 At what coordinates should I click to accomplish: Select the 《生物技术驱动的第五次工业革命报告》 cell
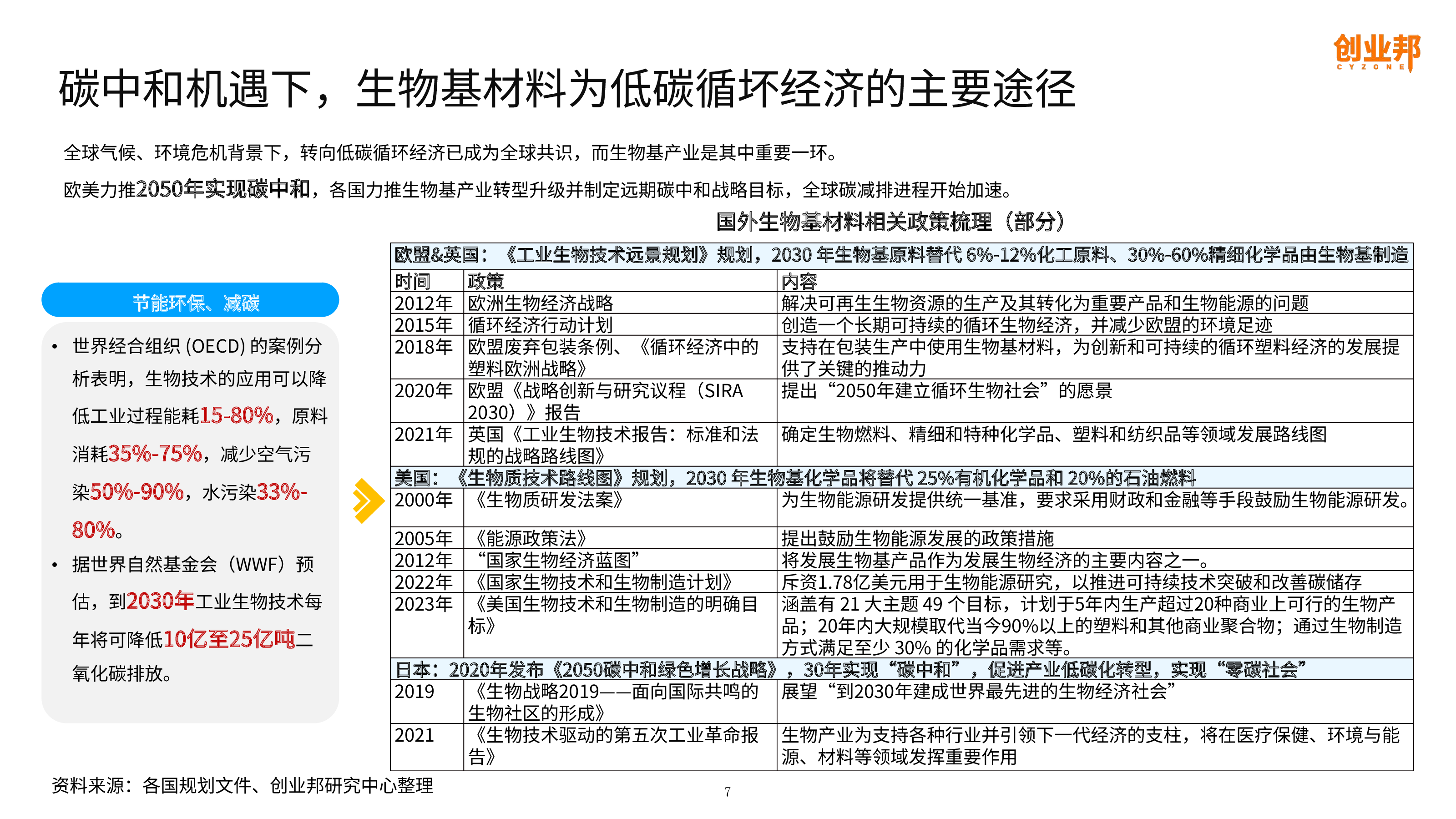point(620,747)
